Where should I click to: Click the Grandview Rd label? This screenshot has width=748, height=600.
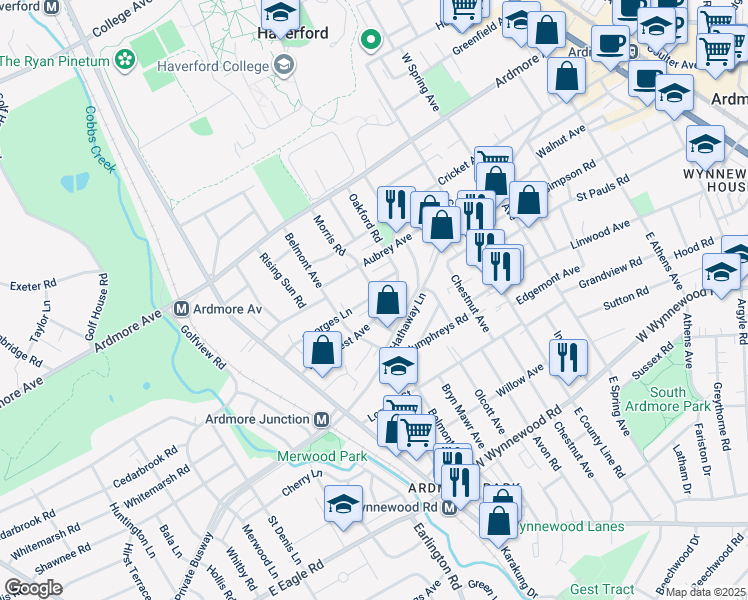point(610,273)
